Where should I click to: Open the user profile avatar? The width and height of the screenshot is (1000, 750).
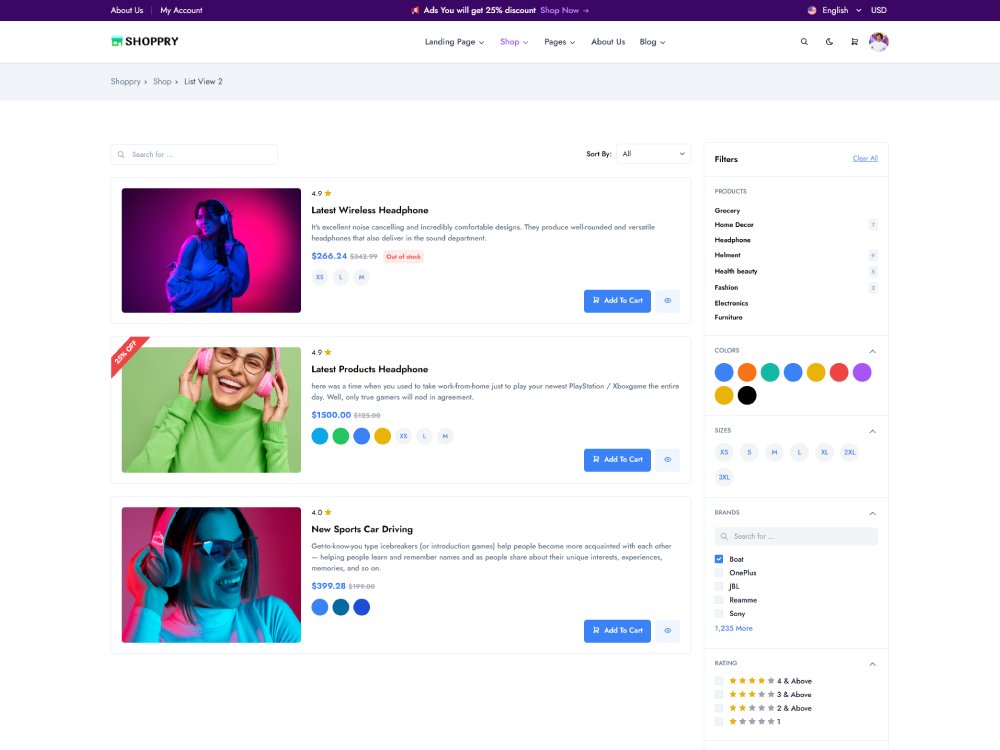click(879, 42)
